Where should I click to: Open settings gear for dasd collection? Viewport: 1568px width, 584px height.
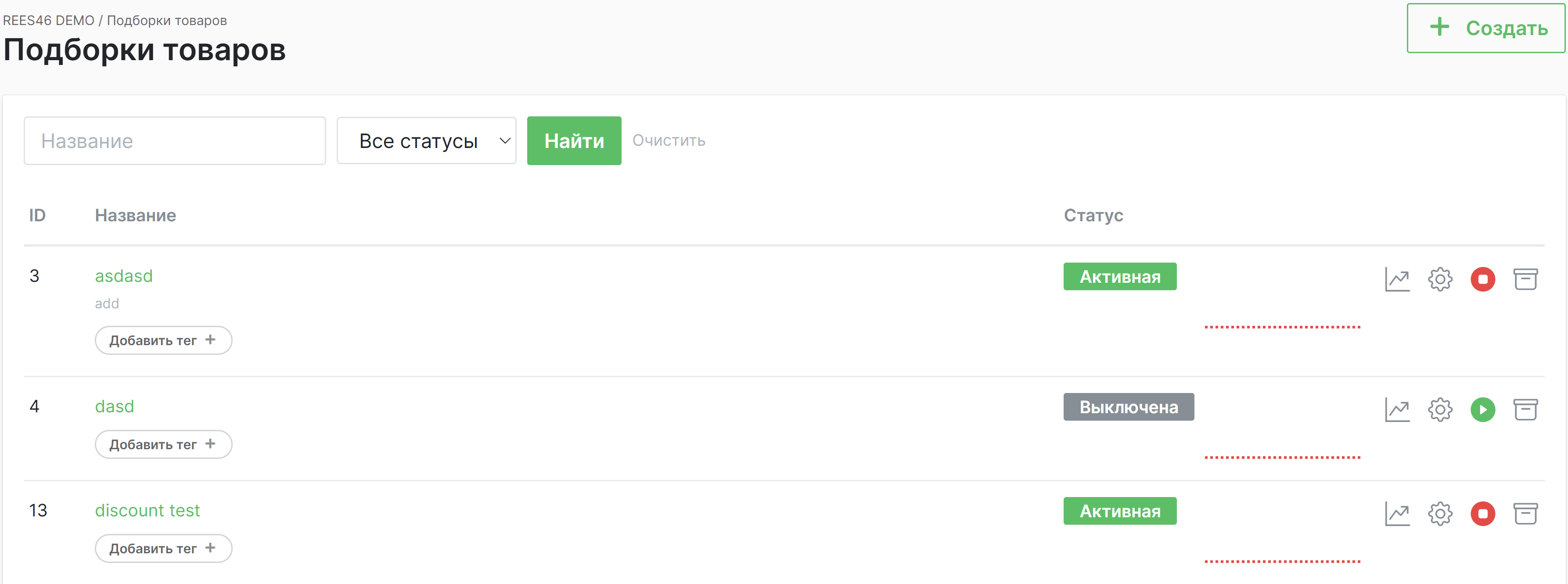coord(1439,410)
